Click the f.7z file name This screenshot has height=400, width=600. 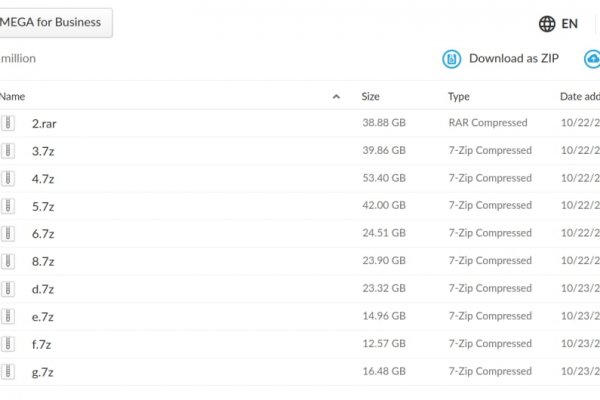(42, 344)
